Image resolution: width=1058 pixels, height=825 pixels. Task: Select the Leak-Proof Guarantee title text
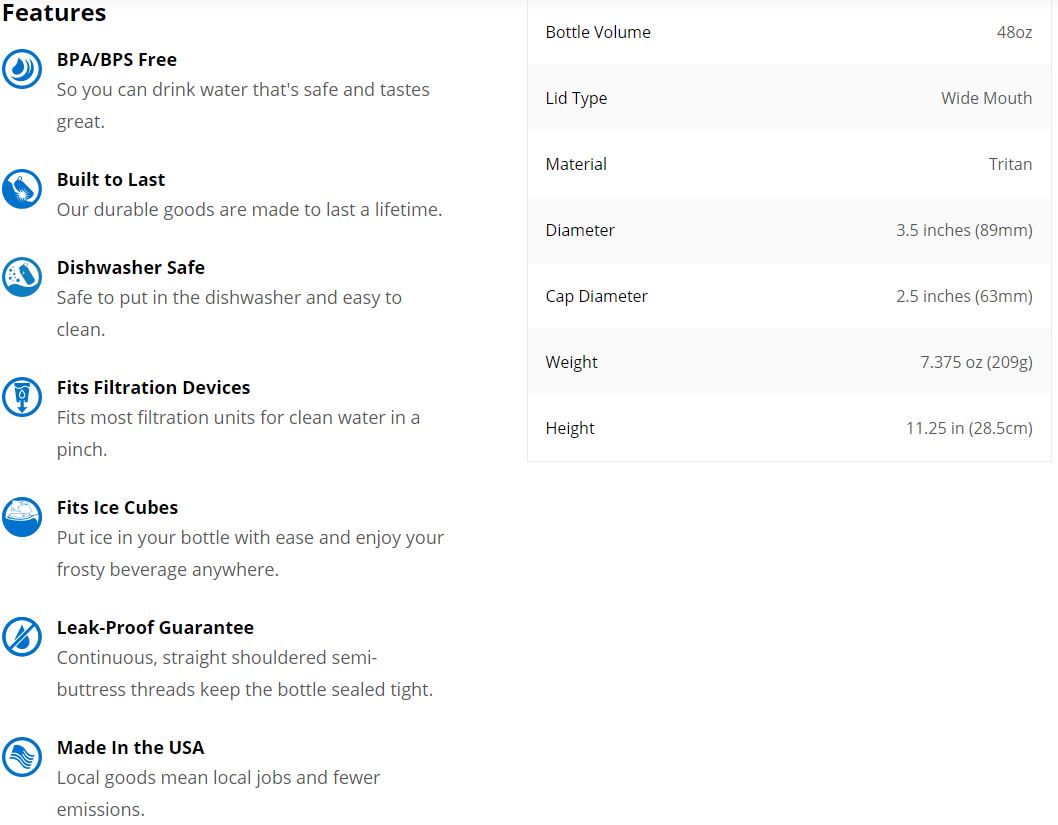click(155, 627)
